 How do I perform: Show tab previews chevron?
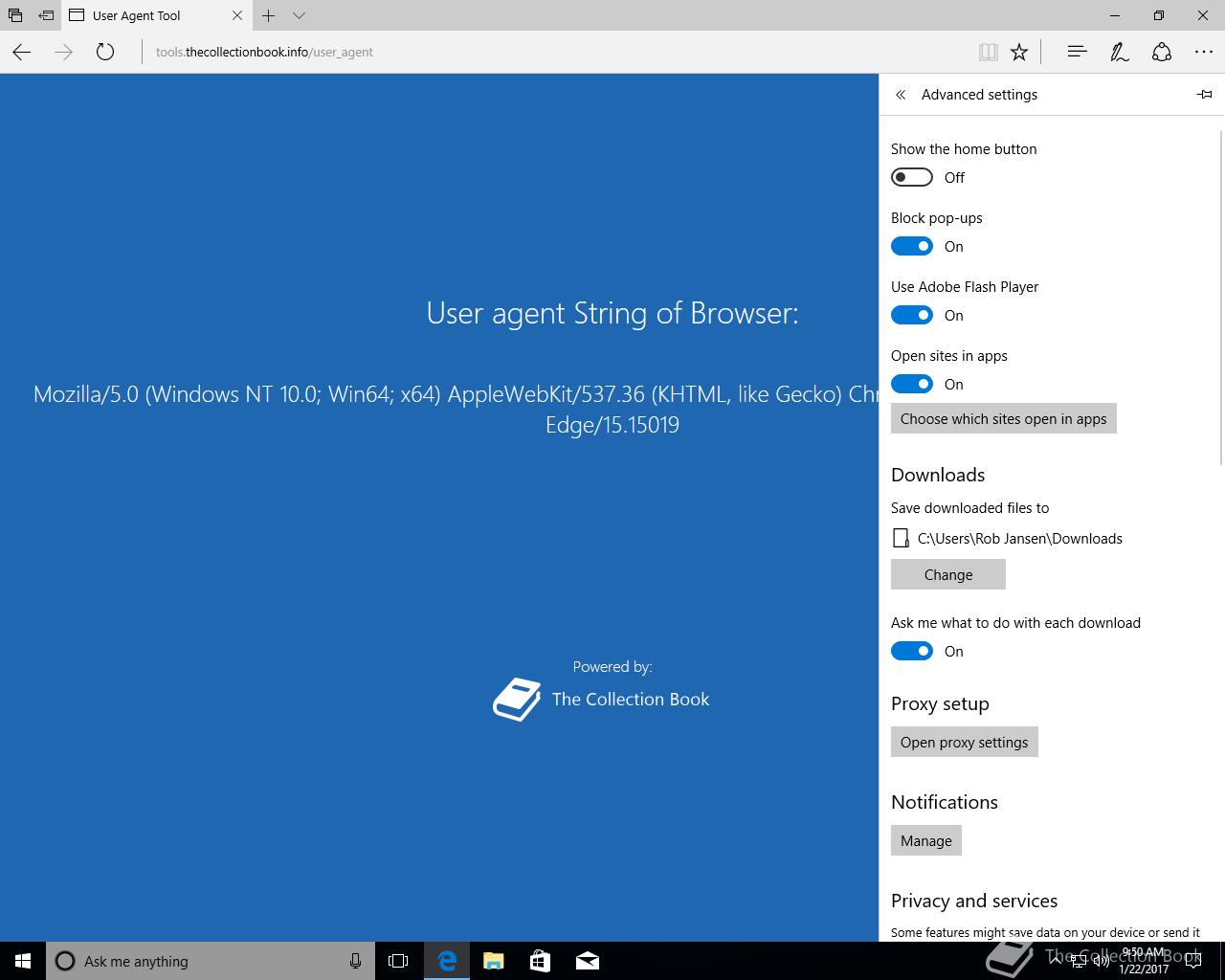(x=299, y=15)
